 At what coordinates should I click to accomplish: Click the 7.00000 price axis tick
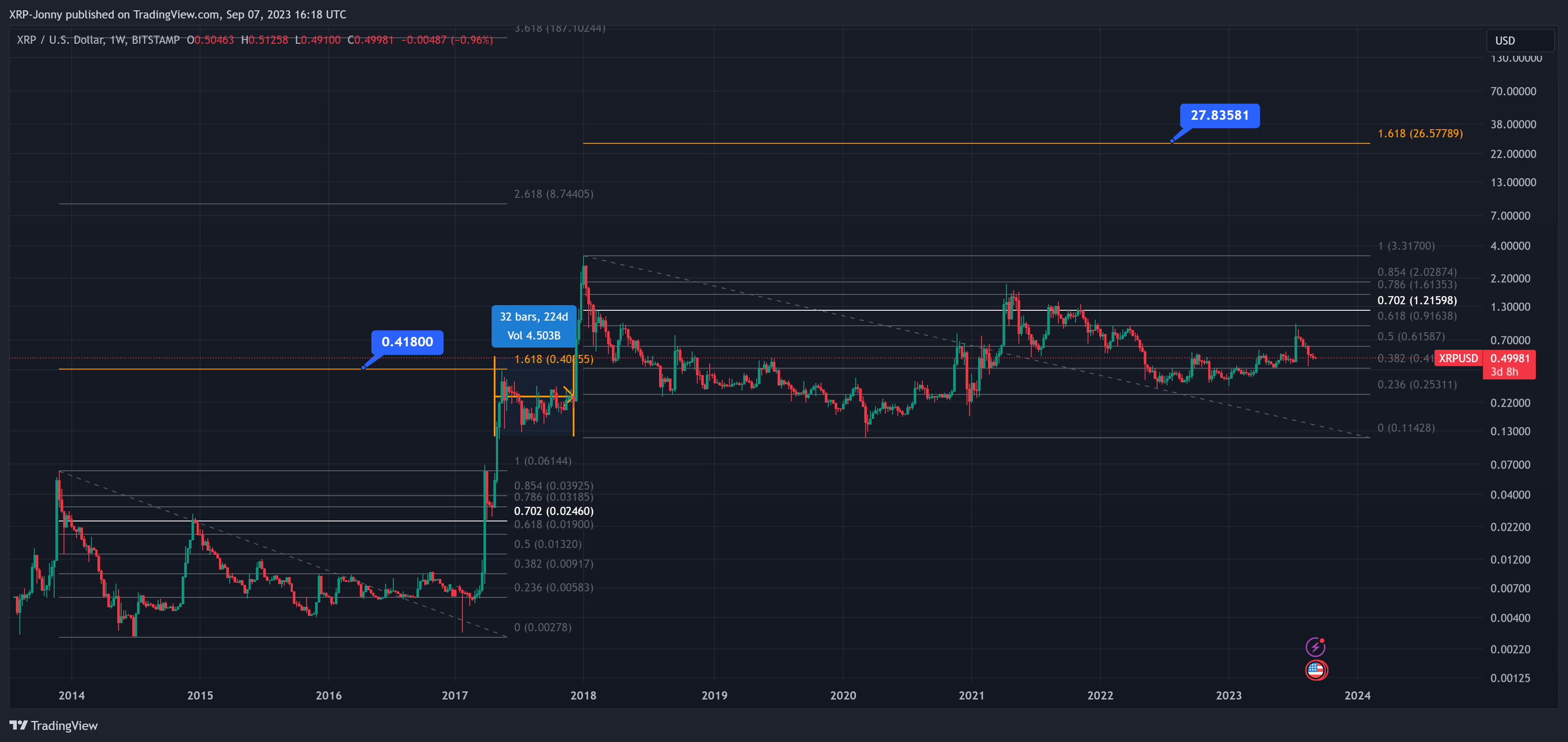click(x=1510, y=216)
